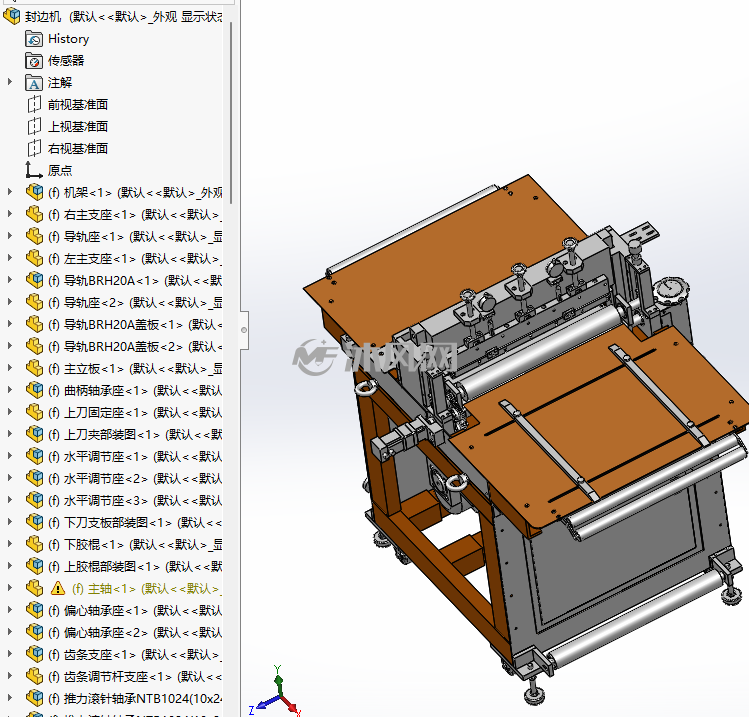Click the 导轨BRH20A盖板<2> part icon

tap(34, 346)
